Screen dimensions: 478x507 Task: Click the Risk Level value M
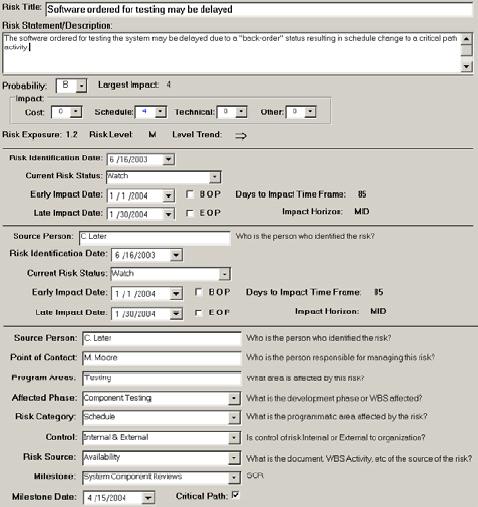(x=152, y=134)
